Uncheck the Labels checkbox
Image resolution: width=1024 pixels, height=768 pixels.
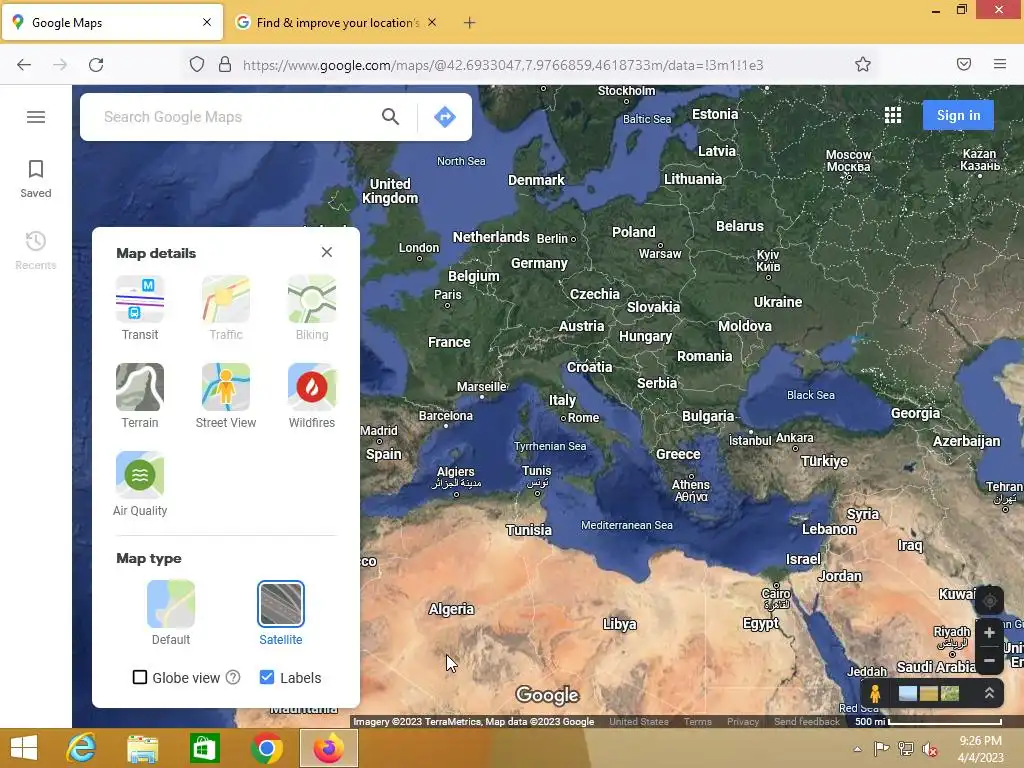[x=266, y=677]
